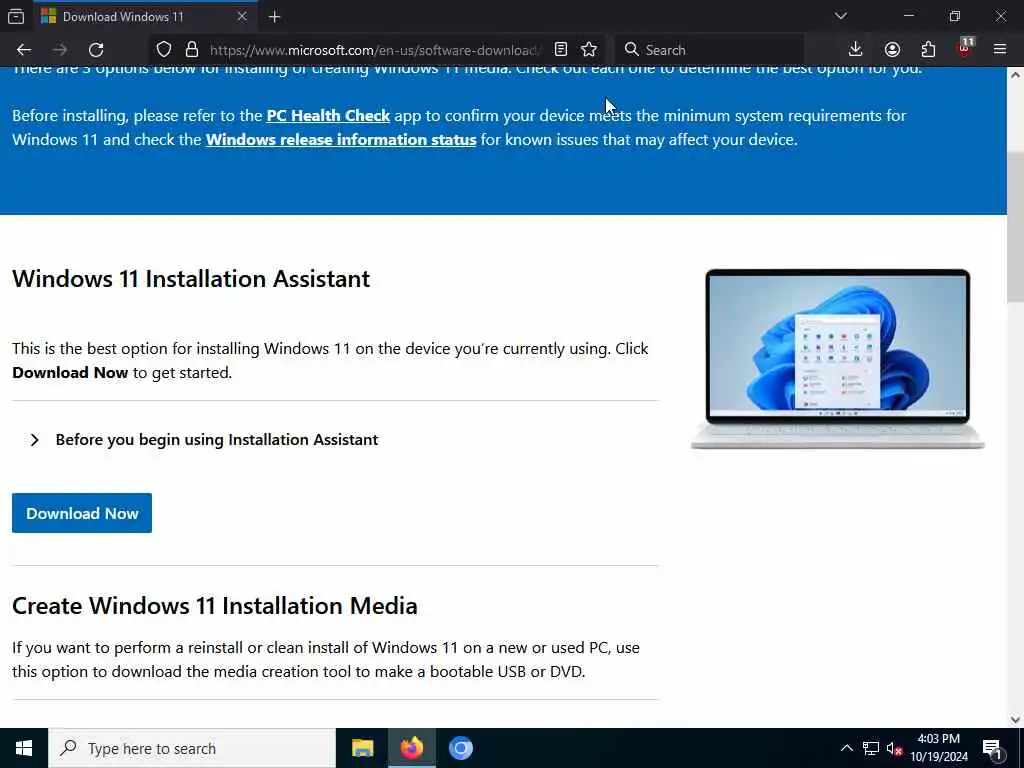Open the notification center icon

992,748
